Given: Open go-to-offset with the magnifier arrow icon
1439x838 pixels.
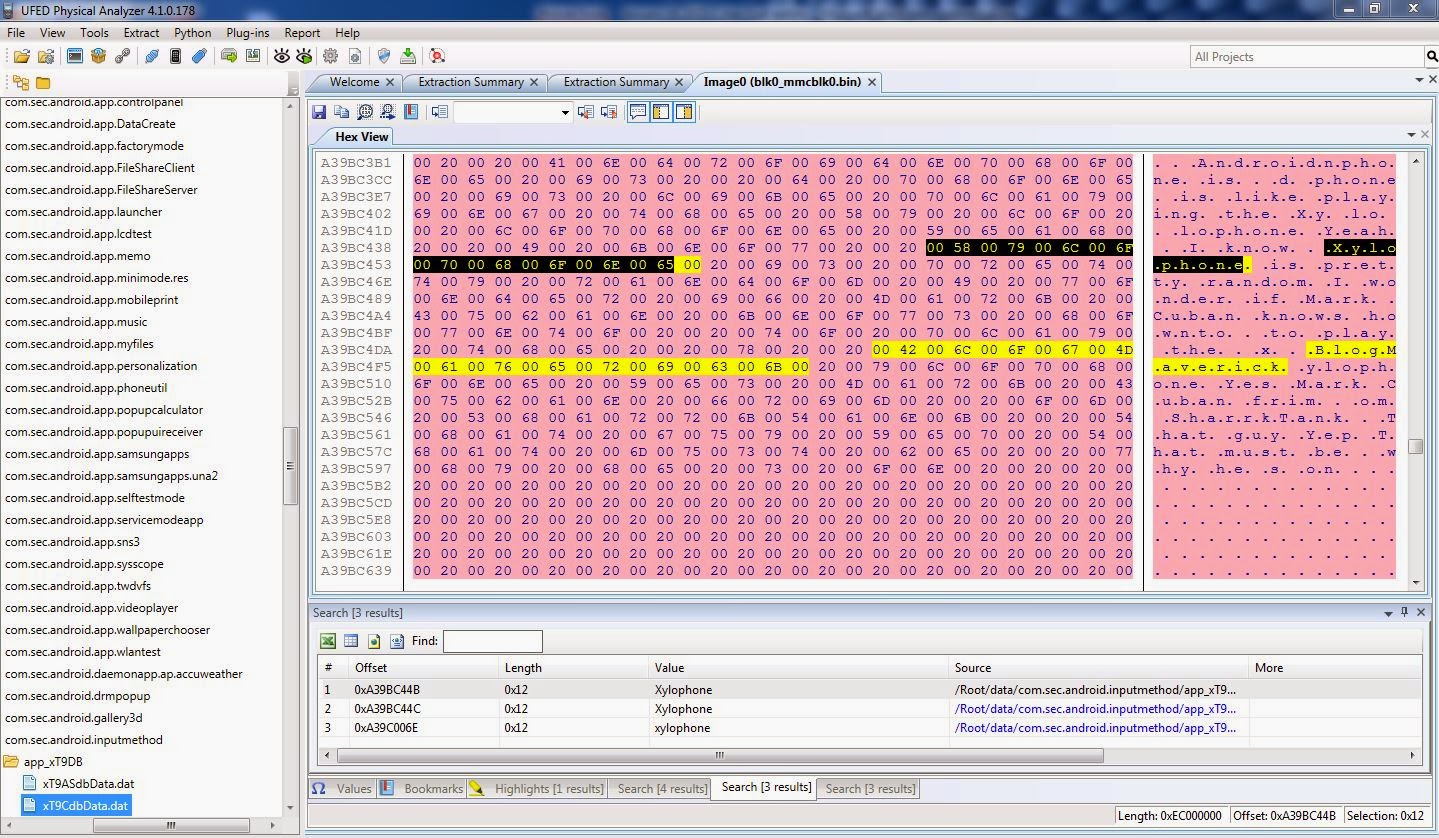Looking at the screenshot, I should pos(387,112).
